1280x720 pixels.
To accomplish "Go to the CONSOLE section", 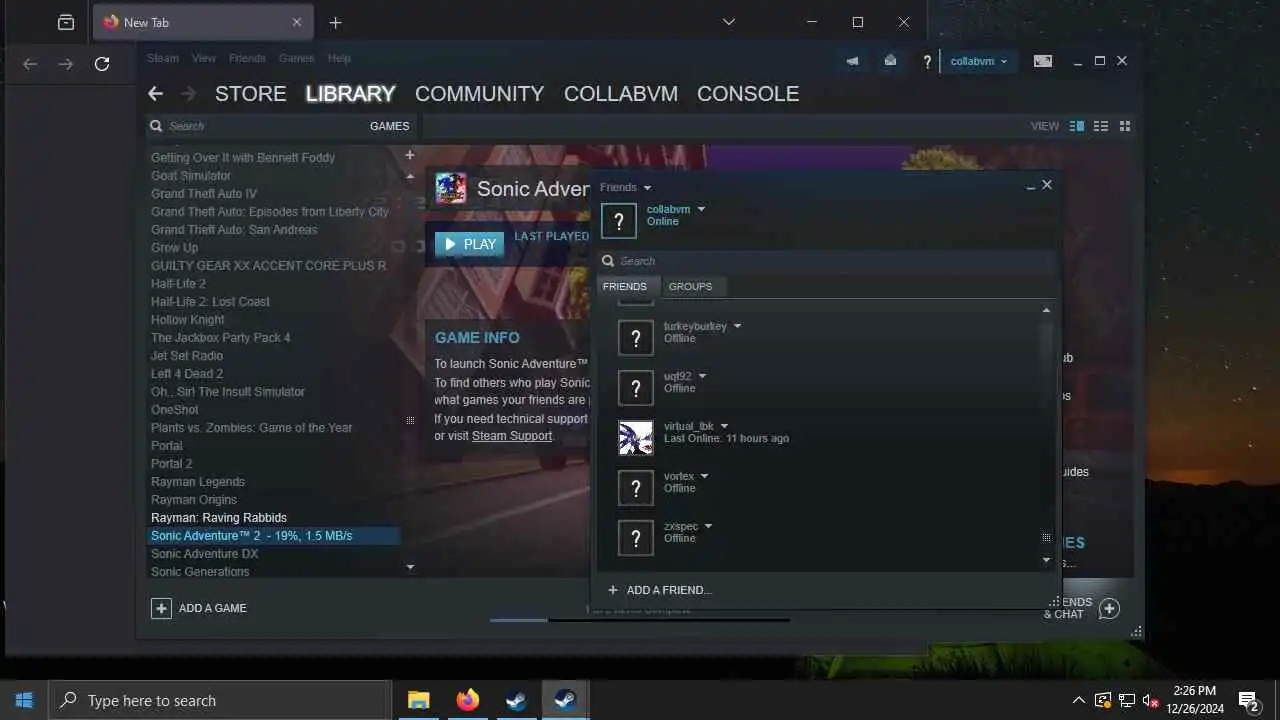I will [x=748, y=93].
